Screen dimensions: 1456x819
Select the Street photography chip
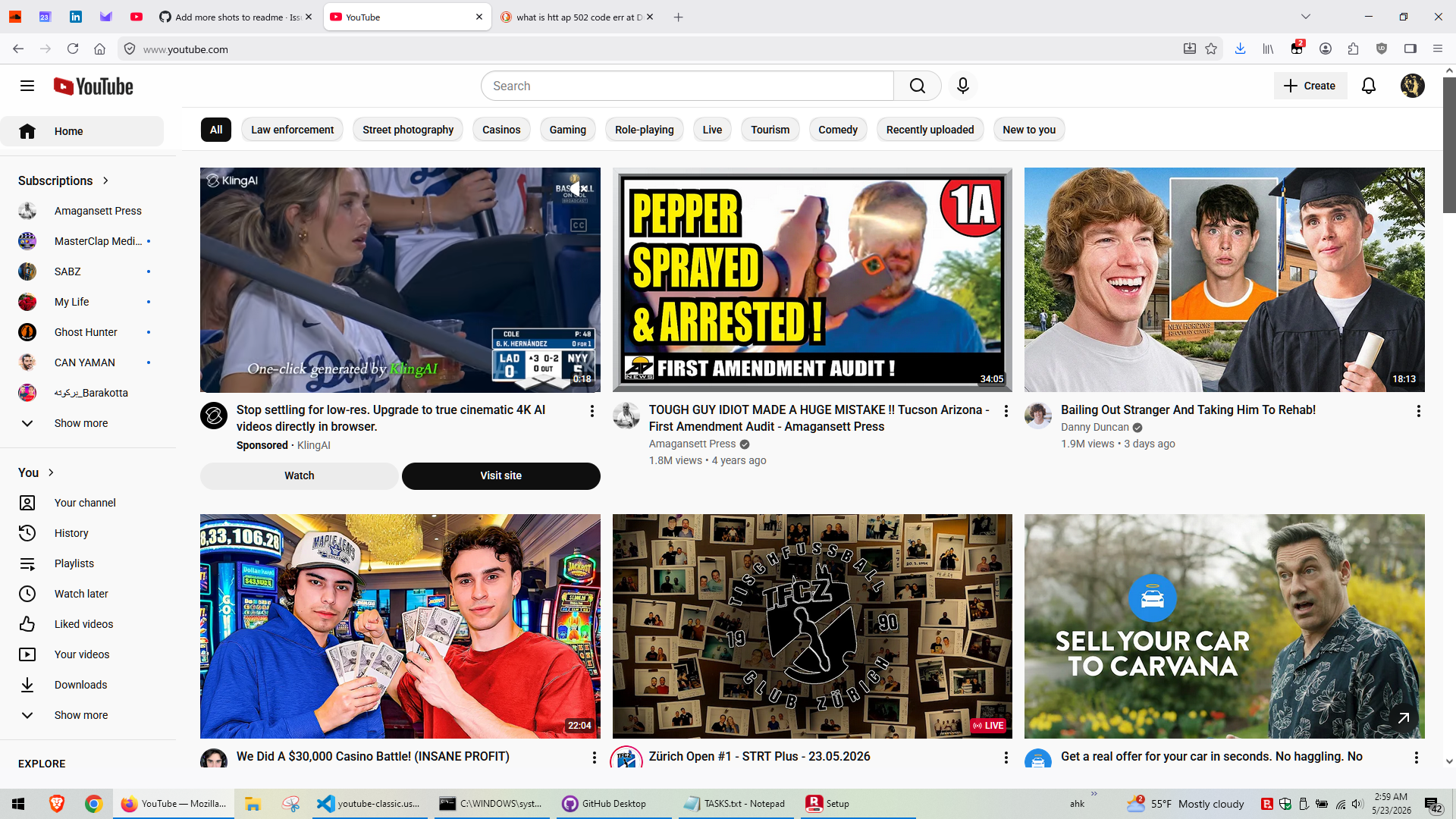pos(408,130)
